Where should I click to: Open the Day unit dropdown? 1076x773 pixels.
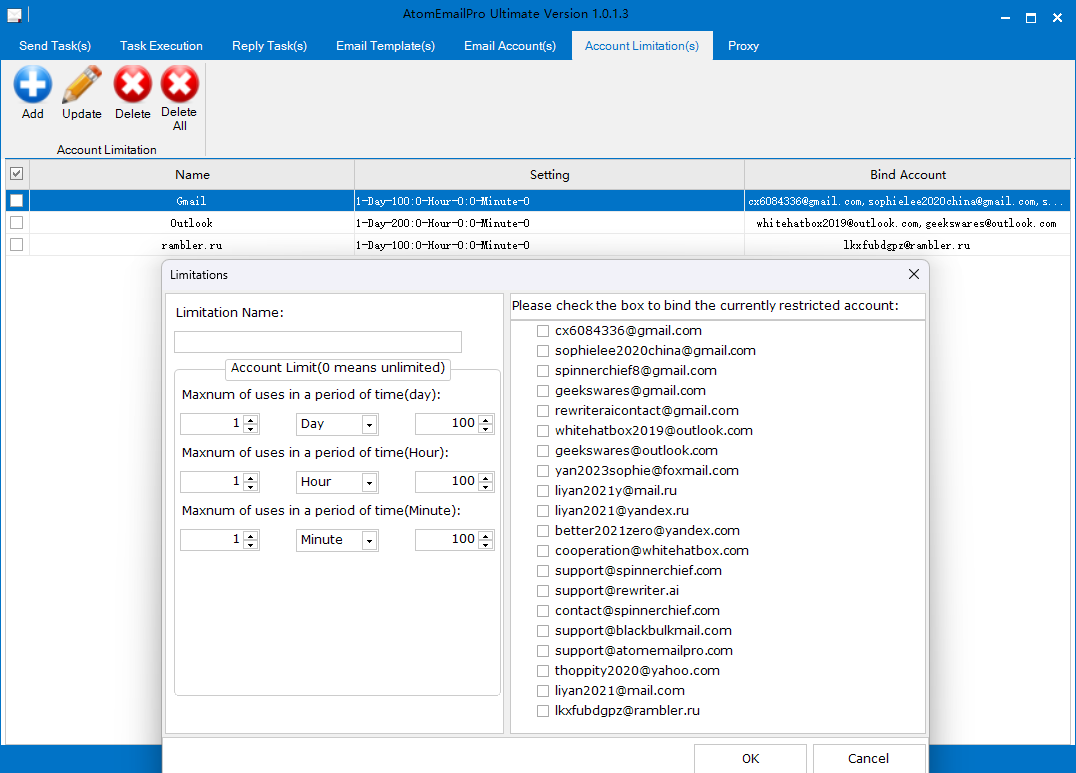click(369, 424)
